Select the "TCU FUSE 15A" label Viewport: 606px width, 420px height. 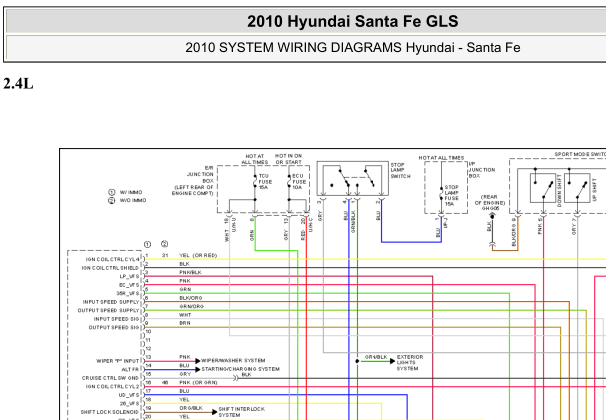pos(265,182)
